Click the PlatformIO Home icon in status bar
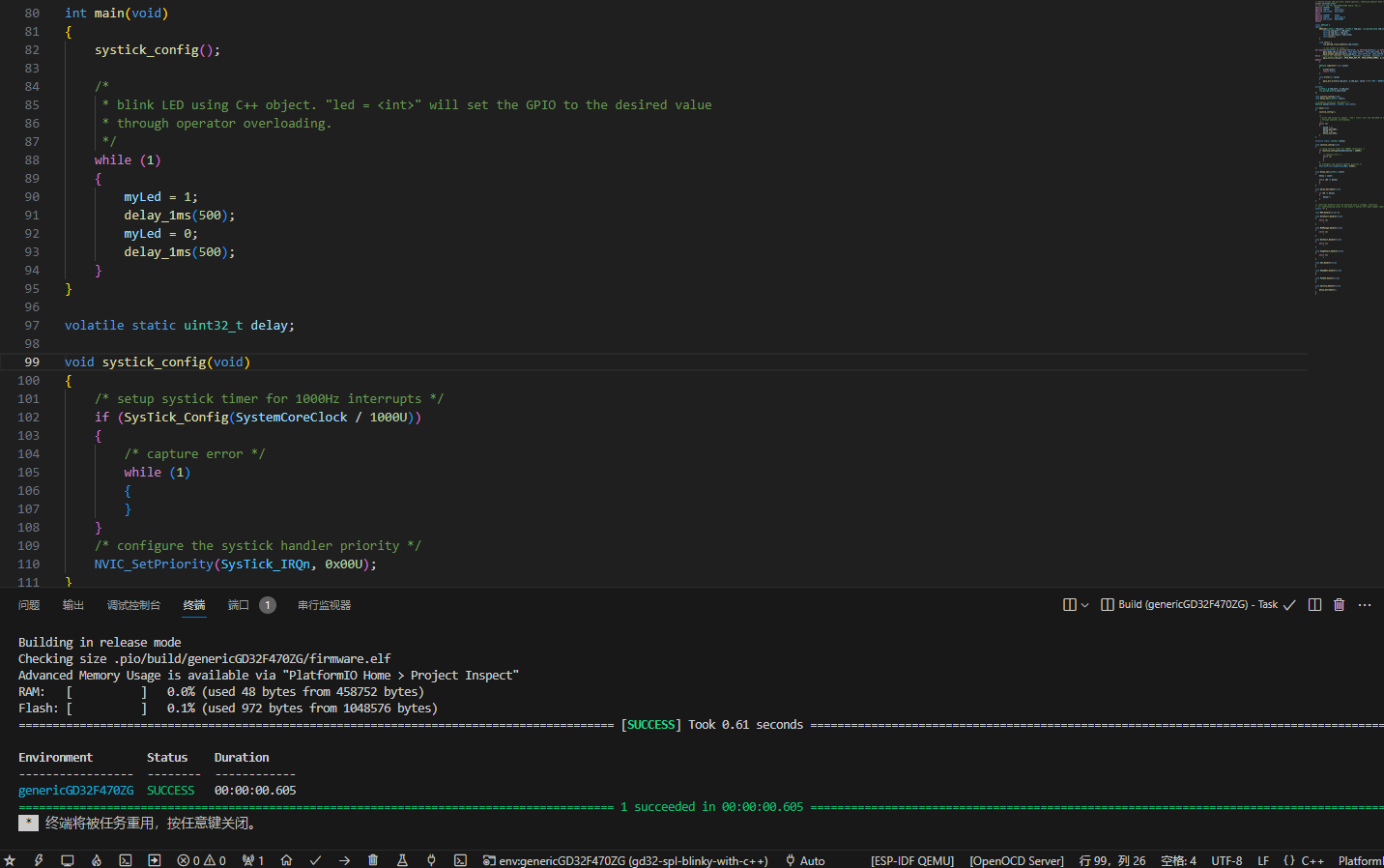 [x=286, y=860]
